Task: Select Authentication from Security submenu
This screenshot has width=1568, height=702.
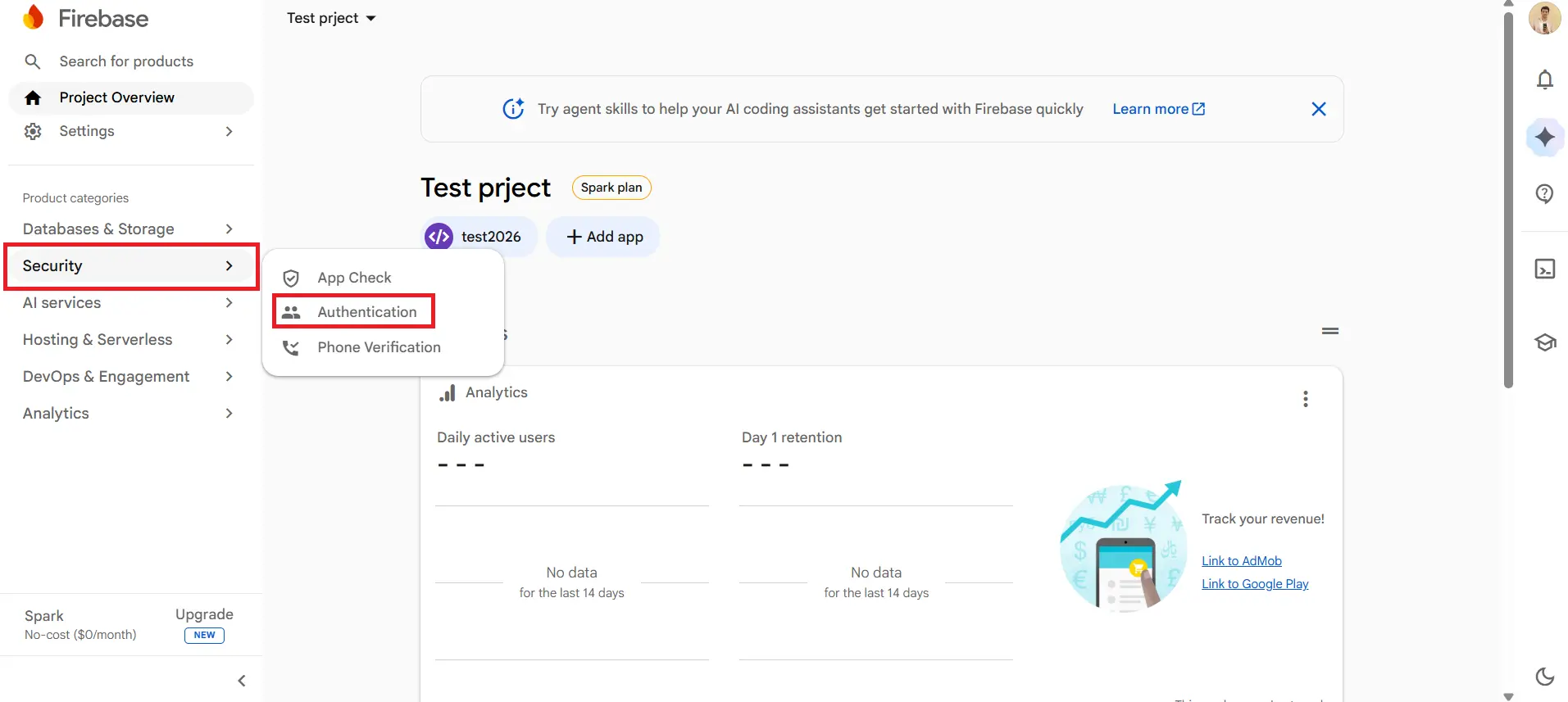Action: (383, 312)
